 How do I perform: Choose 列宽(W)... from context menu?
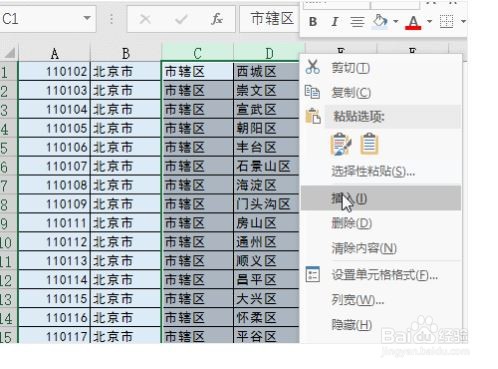358,300
